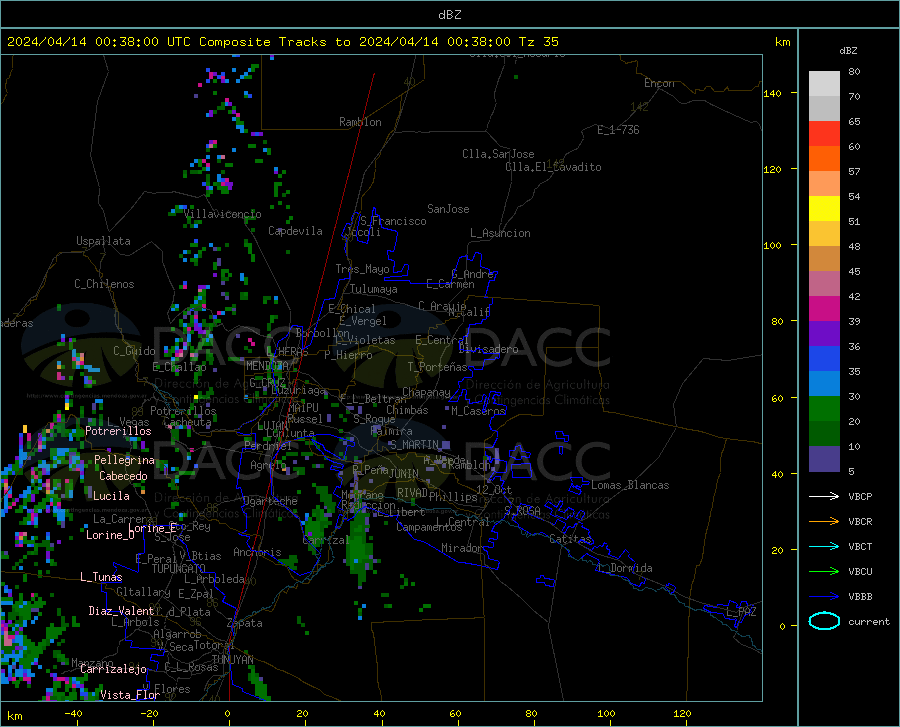Click the L_Tunas map label
Screen dimensions: 900x727
point(101,577)
